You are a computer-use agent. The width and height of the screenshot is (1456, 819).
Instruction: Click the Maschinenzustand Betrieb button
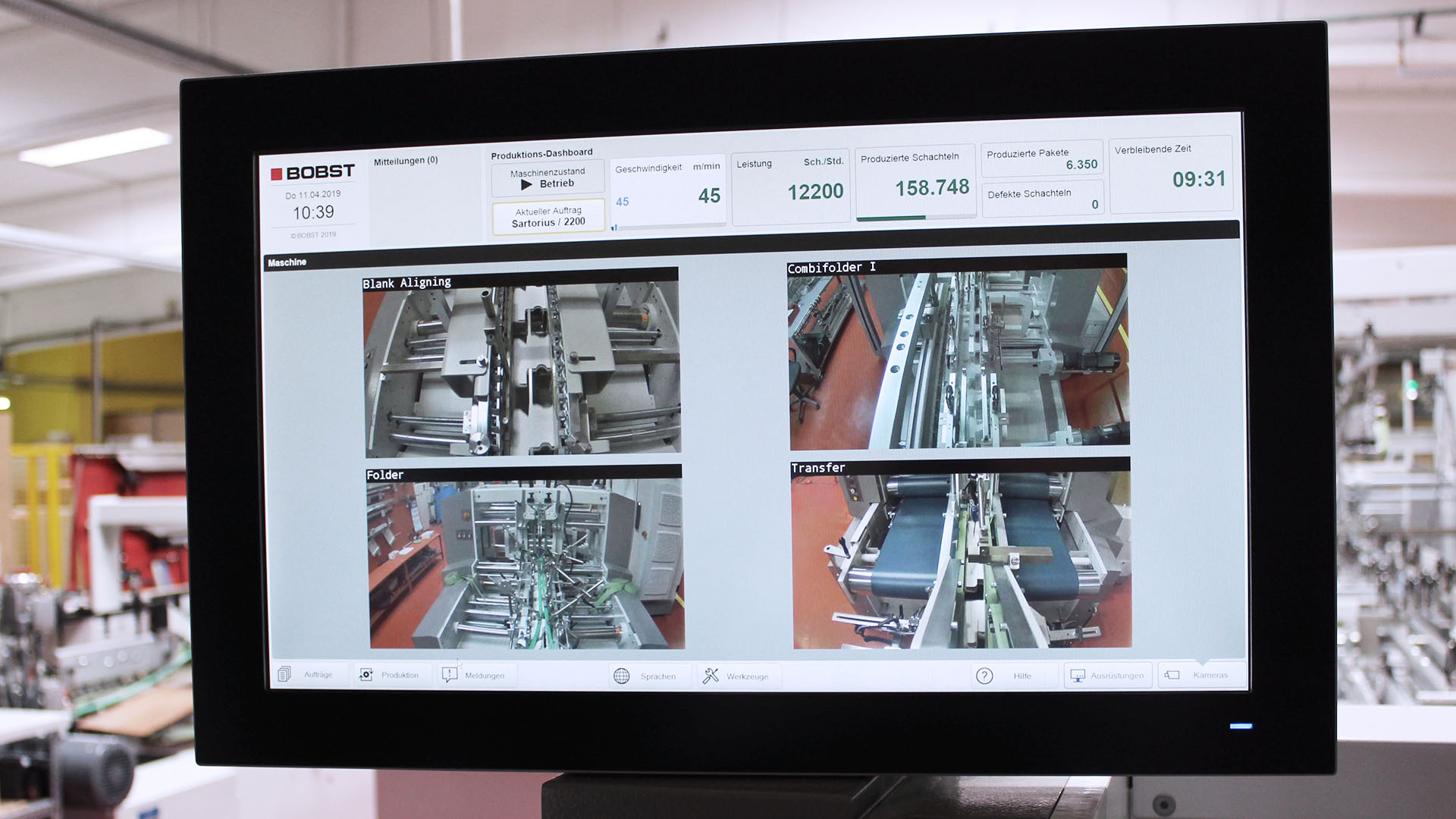coord(548,178)
